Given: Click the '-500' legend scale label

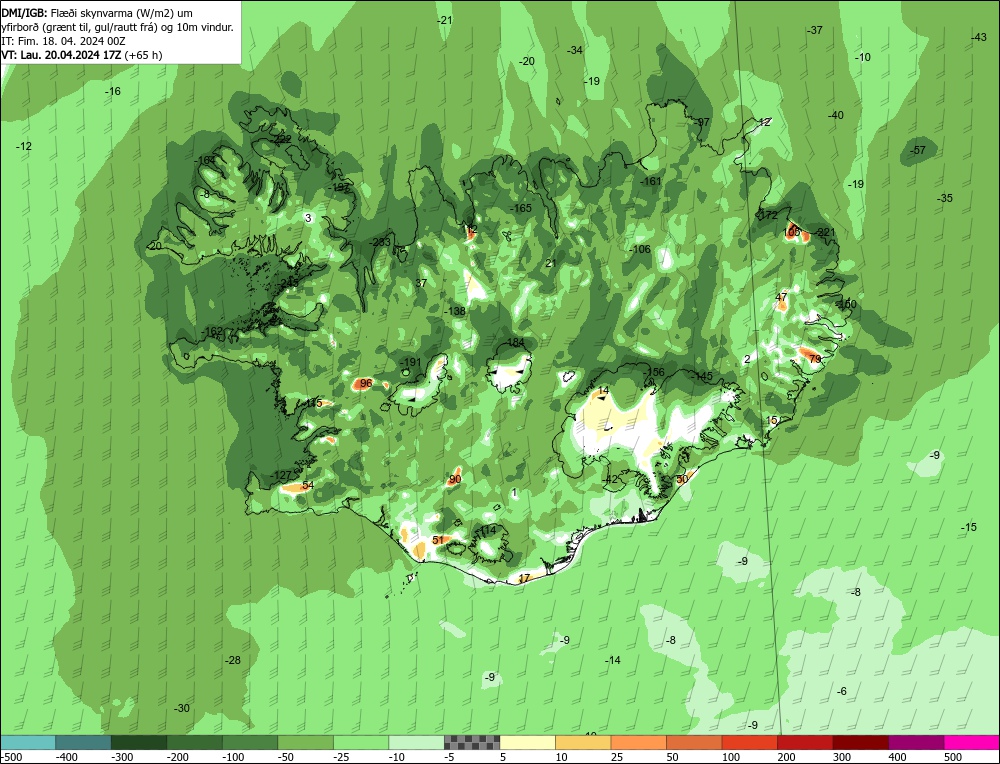Looking at the screenshot, I should pyautogui.click(x=11, y=757).
